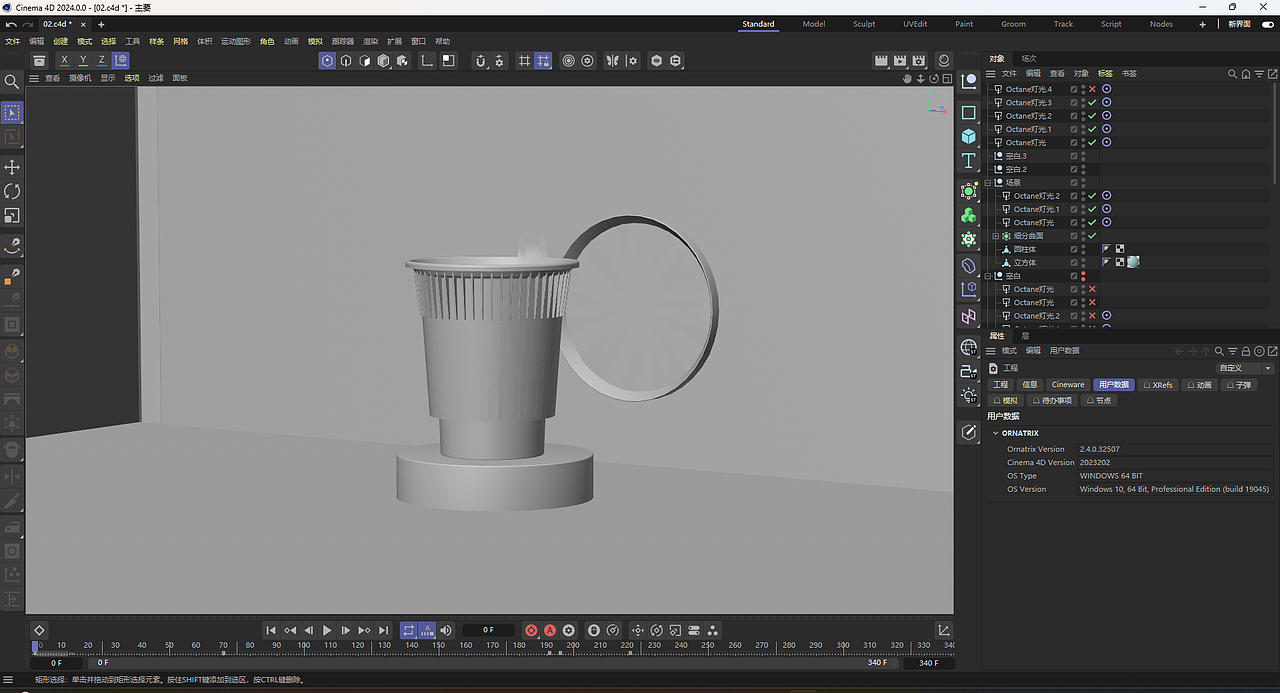Open search in Object Manager
This screenshot has height=693, width=1280.
tap(1232, 73)
